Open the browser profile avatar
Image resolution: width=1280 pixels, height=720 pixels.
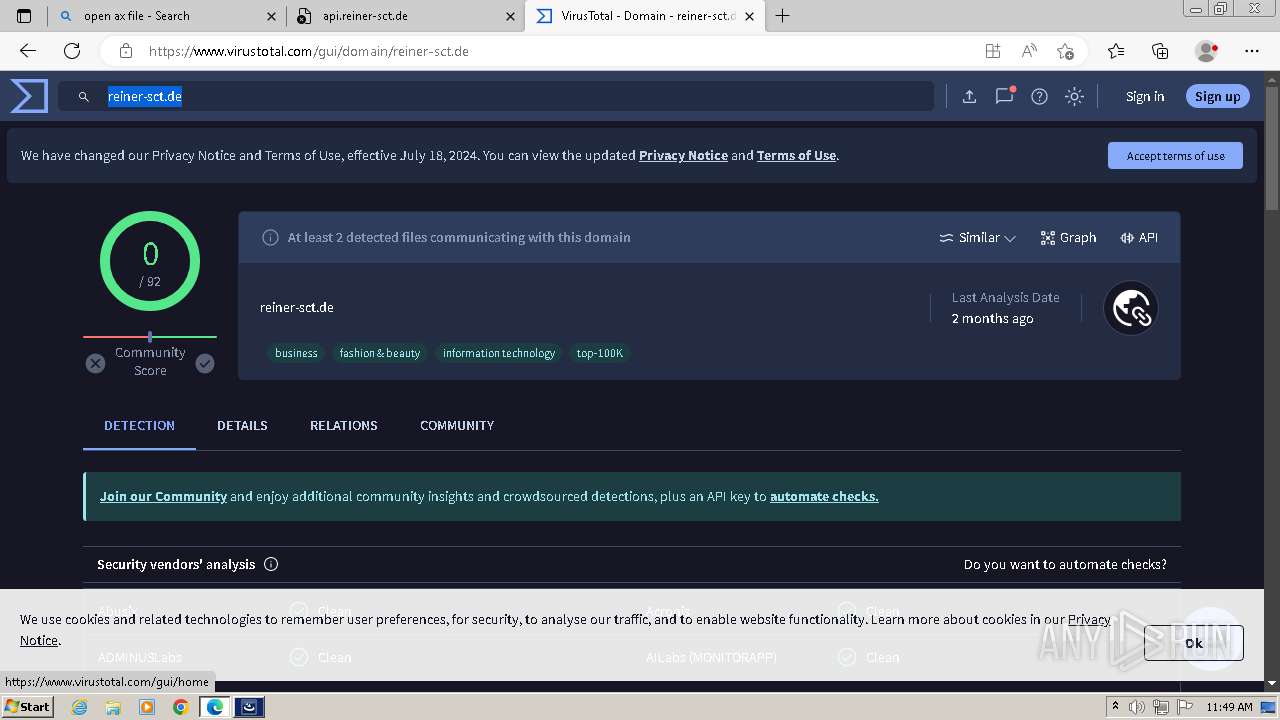pyautogui.click(x=1206, y=51)
